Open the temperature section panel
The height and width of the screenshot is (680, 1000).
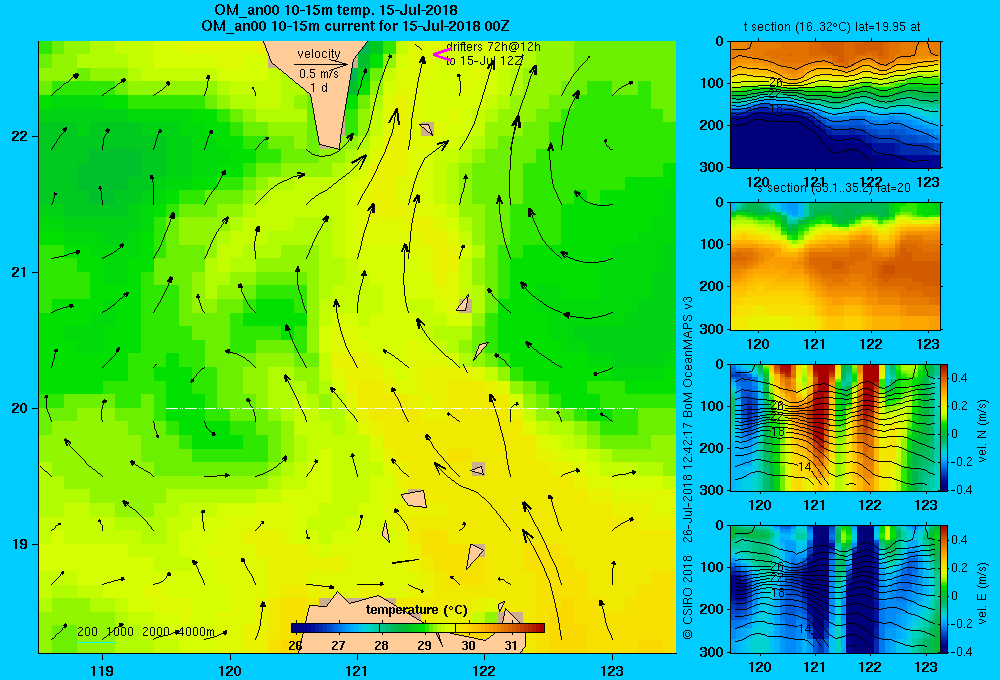click(835, 105)
